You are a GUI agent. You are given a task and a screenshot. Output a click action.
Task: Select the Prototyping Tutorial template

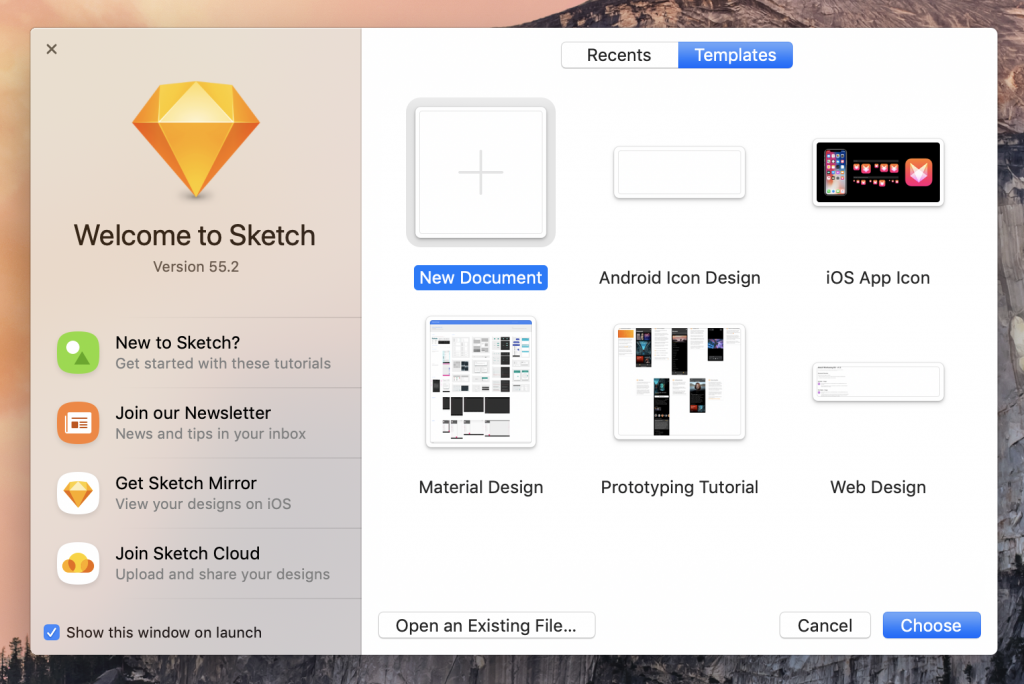pyautogui.click(x=679, y=381)
